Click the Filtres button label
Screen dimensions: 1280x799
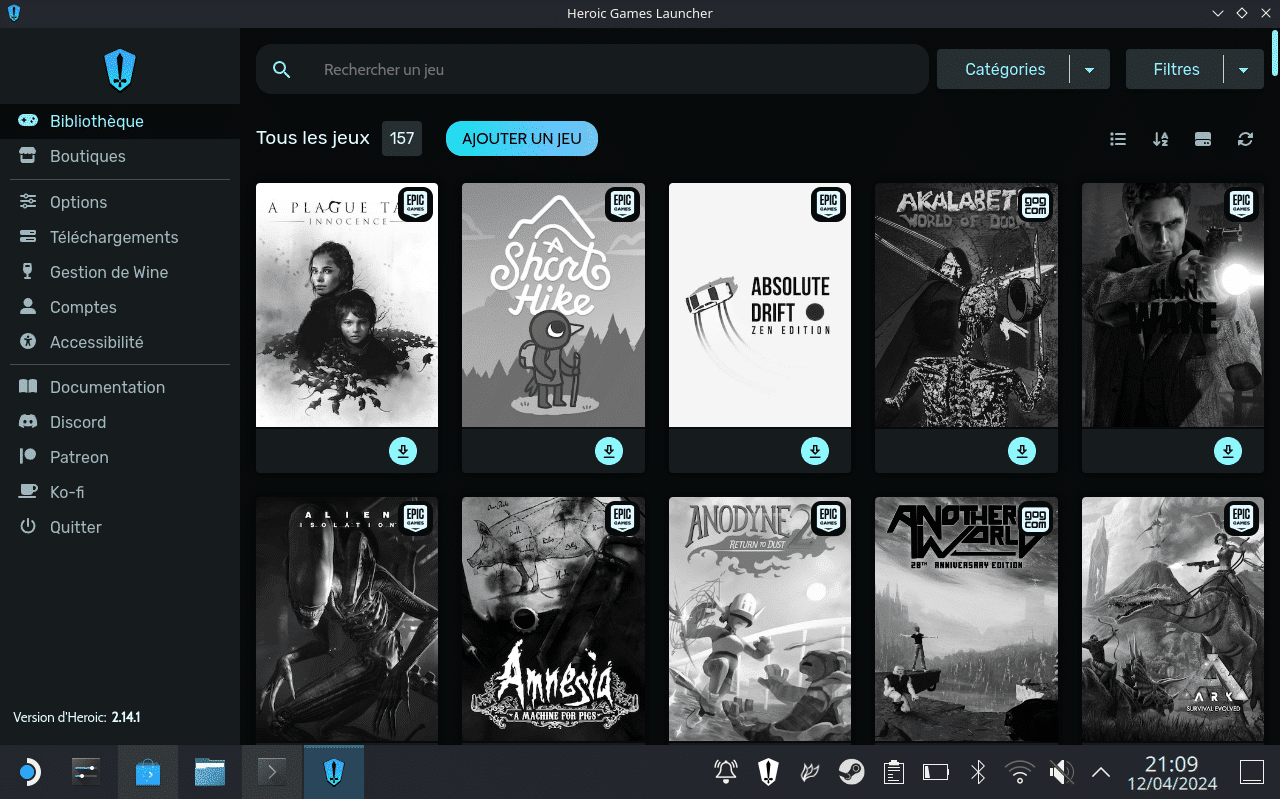point(1176,70)
